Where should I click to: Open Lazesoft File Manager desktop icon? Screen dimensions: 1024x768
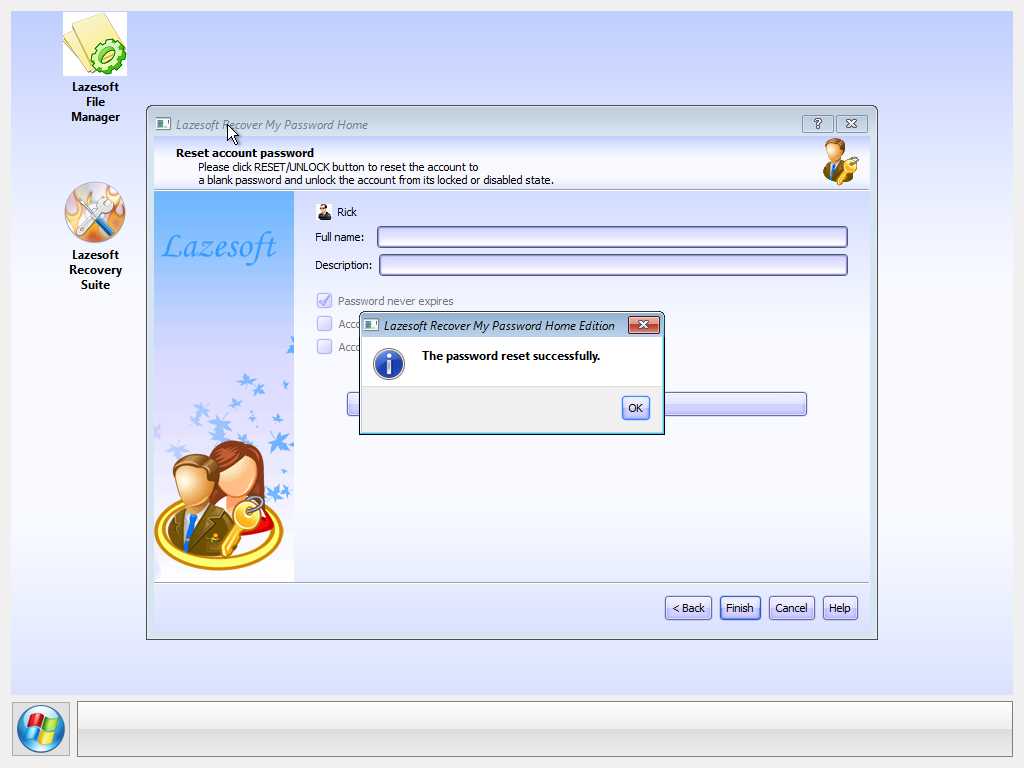[95, 68]
